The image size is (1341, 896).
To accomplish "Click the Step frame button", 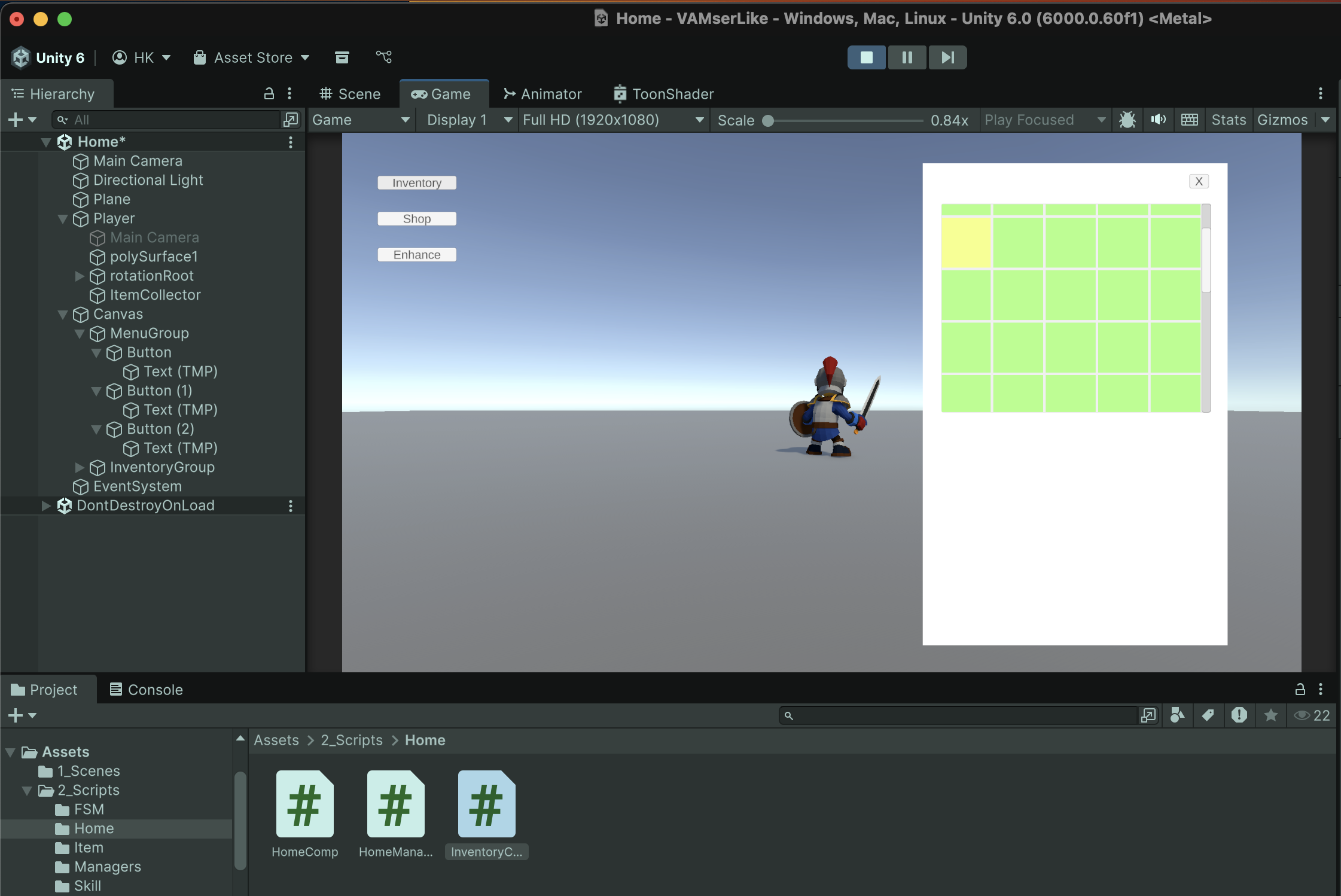I will (x=947, y=57).
